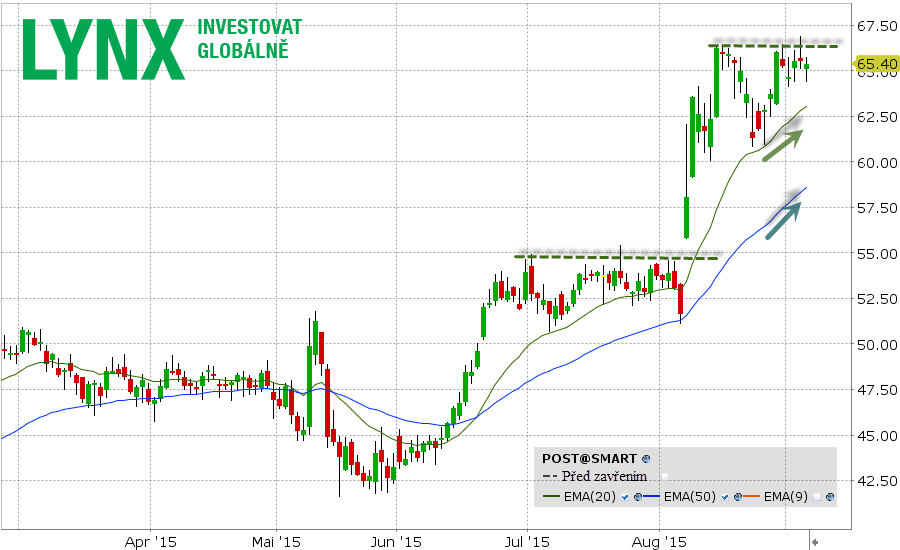Click the 47.50 price axis label
This screenshot has width=900, height=550.
coord(876,390)
